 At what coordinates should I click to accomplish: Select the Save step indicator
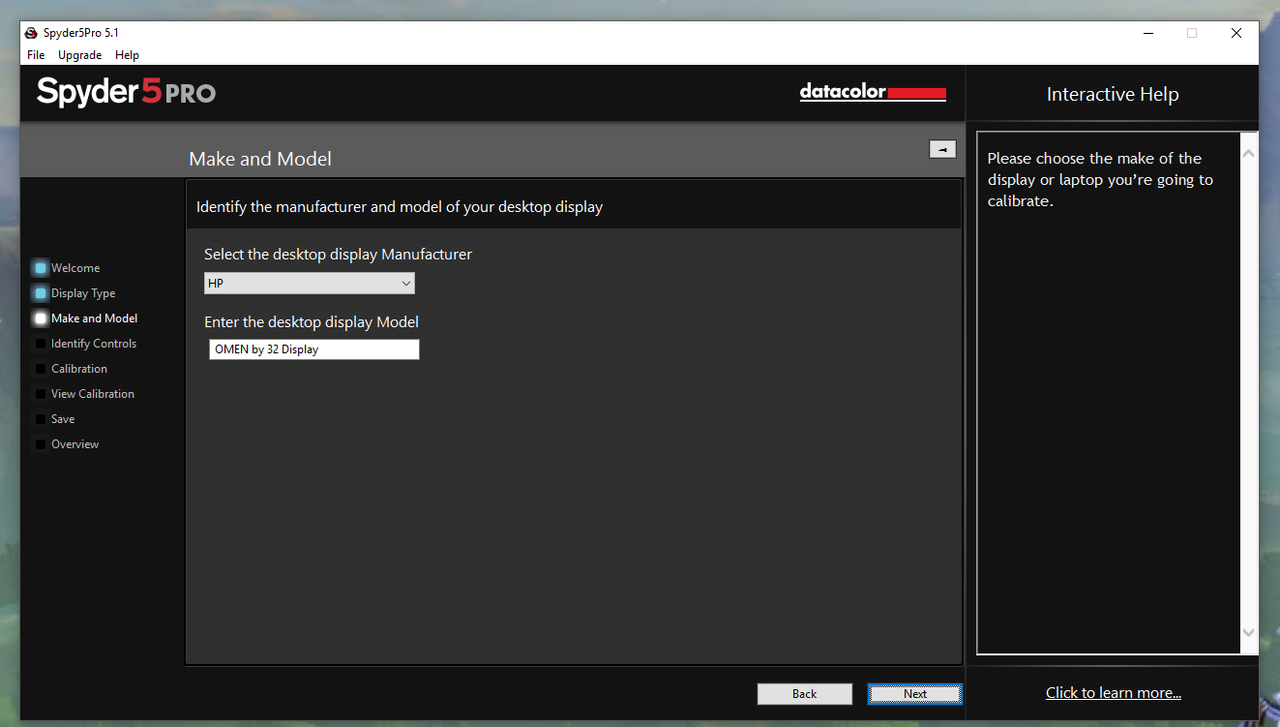pos(40,419)
